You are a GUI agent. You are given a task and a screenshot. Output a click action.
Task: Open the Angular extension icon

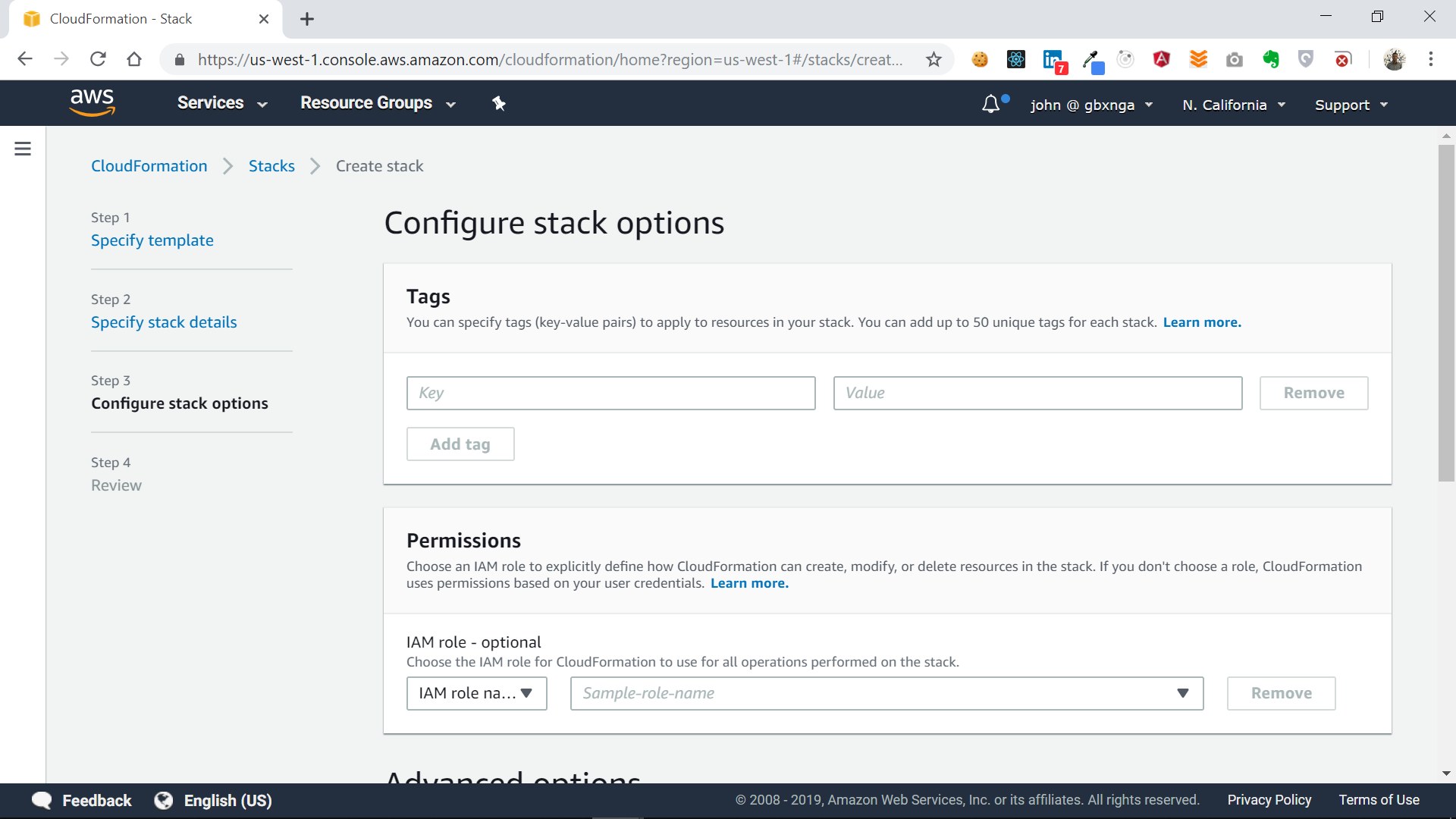coord(1161,59)
